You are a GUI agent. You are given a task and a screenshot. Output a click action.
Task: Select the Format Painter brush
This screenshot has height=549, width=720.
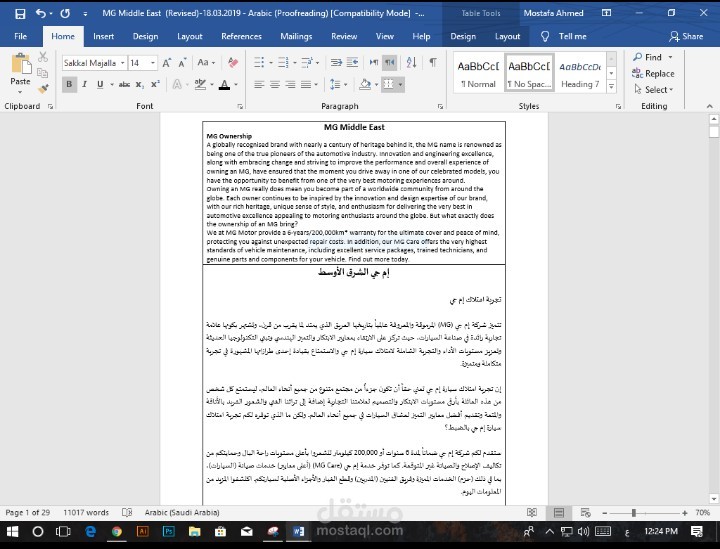point(43,88)
